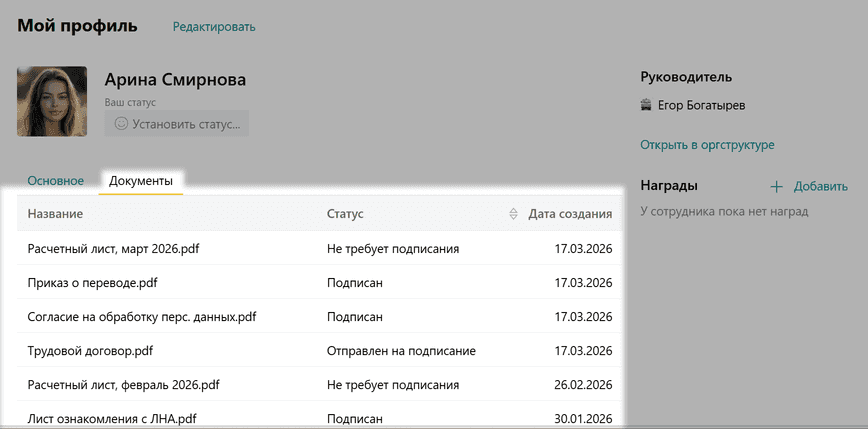Click manager name Егор Богатырев
868x429 pixels.
pyautogui.click(x=700, y=105)
